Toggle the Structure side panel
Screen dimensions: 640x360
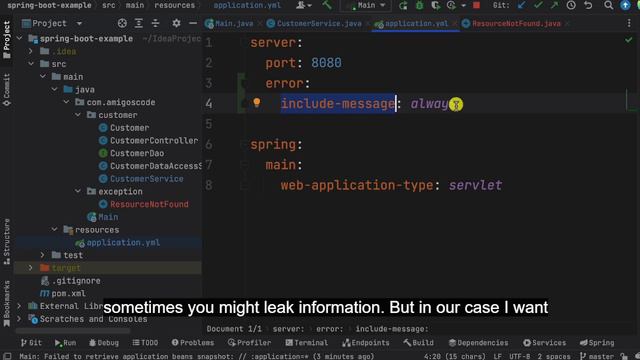(7, 242)
